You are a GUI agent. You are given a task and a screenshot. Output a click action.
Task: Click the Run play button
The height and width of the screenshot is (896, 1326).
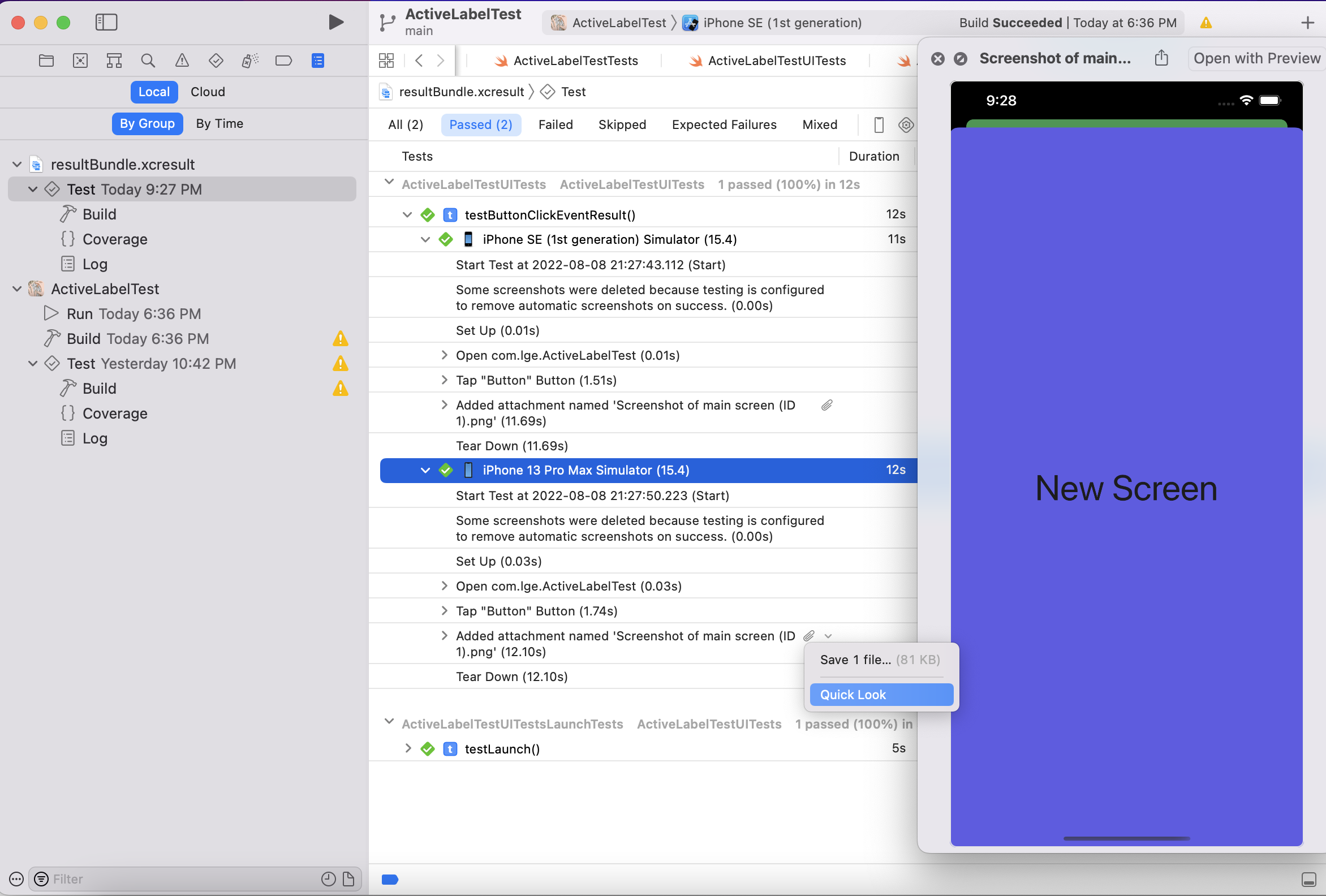336,22
